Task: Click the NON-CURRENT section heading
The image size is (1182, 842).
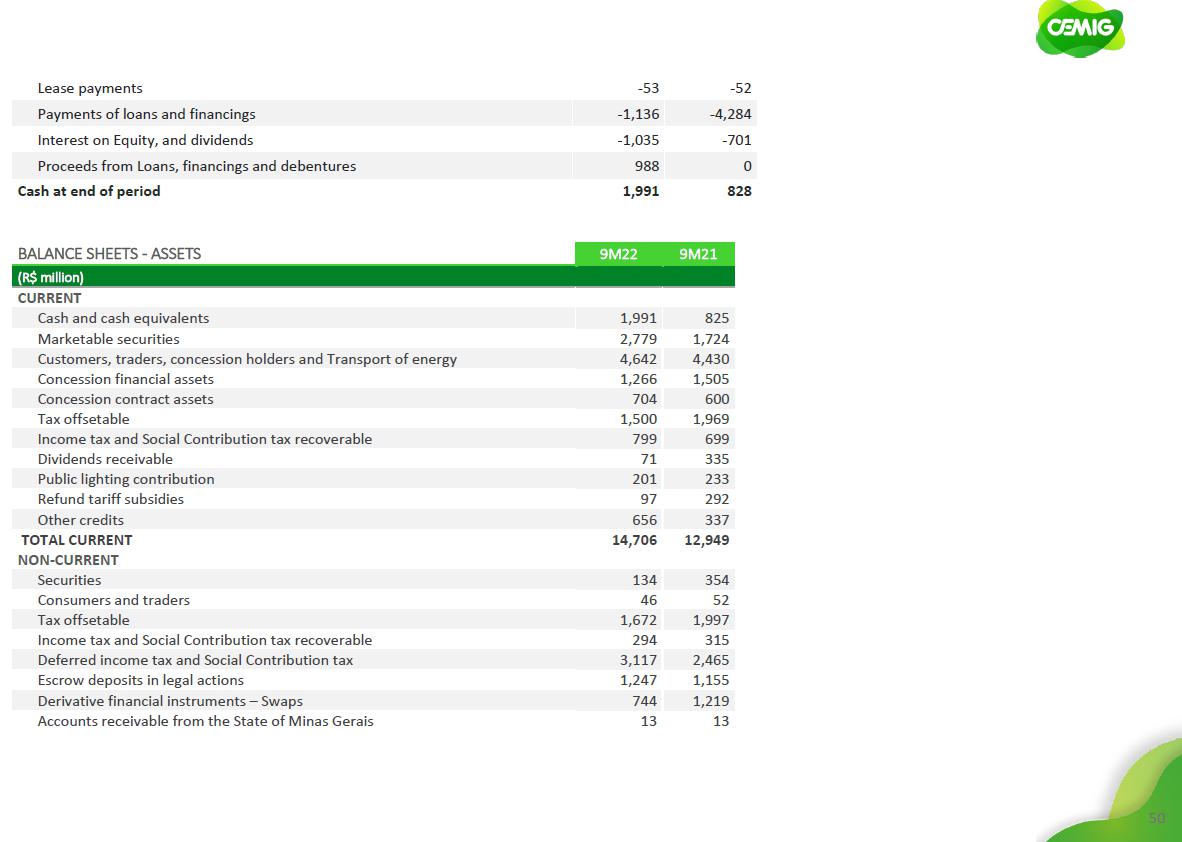Action: [x=68, y=560]
